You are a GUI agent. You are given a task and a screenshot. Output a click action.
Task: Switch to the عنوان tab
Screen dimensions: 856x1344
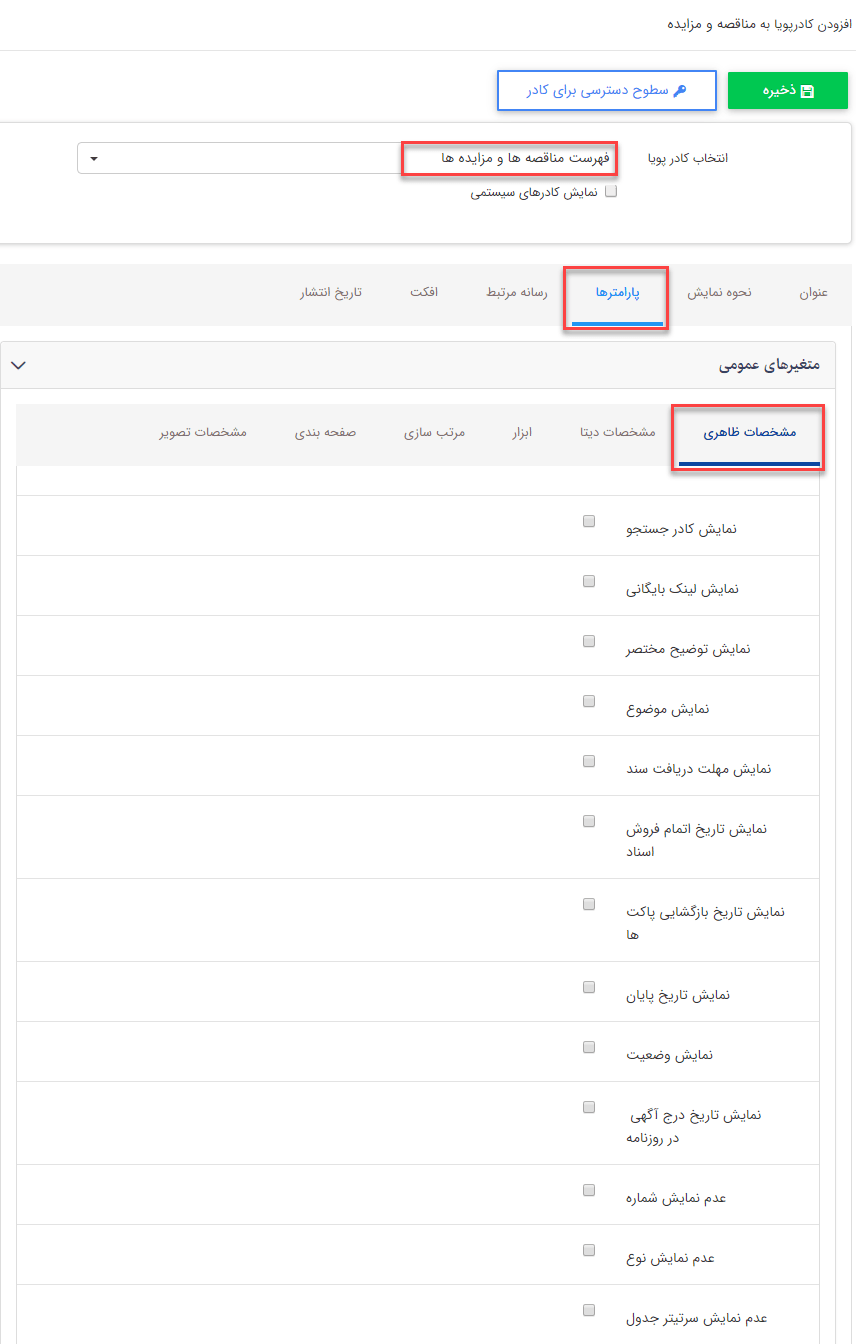(815, 292)
